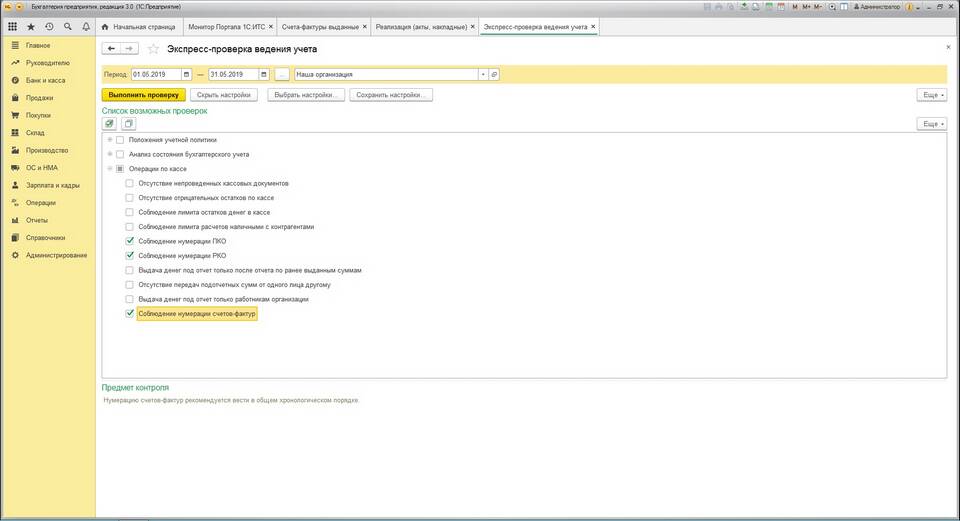Open History clock icon
The width and height of the screenshot is (960, 521).
pos(49,27)
